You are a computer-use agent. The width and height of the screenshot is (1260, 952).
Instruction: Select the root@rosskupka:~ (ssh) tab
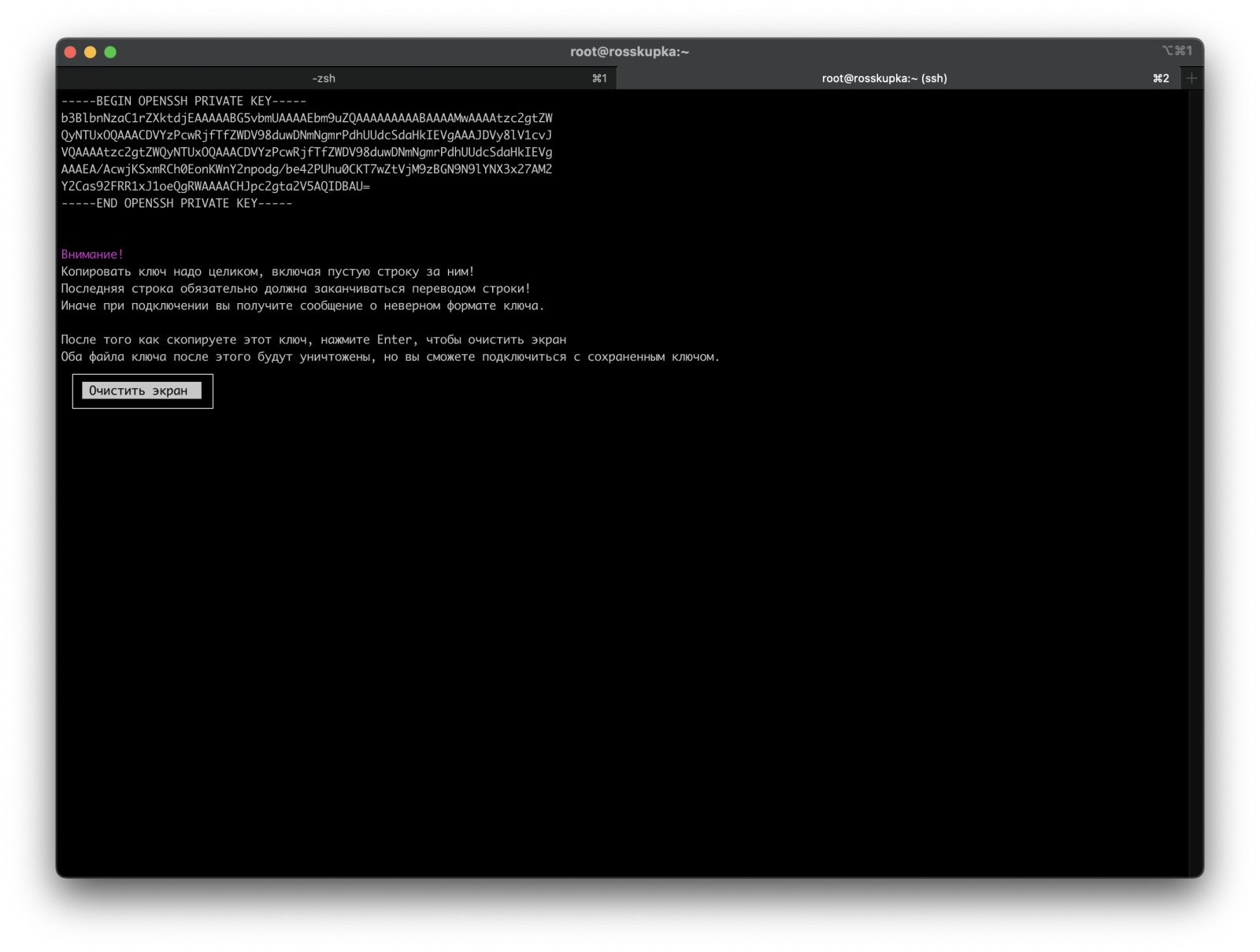pos(898,78)
